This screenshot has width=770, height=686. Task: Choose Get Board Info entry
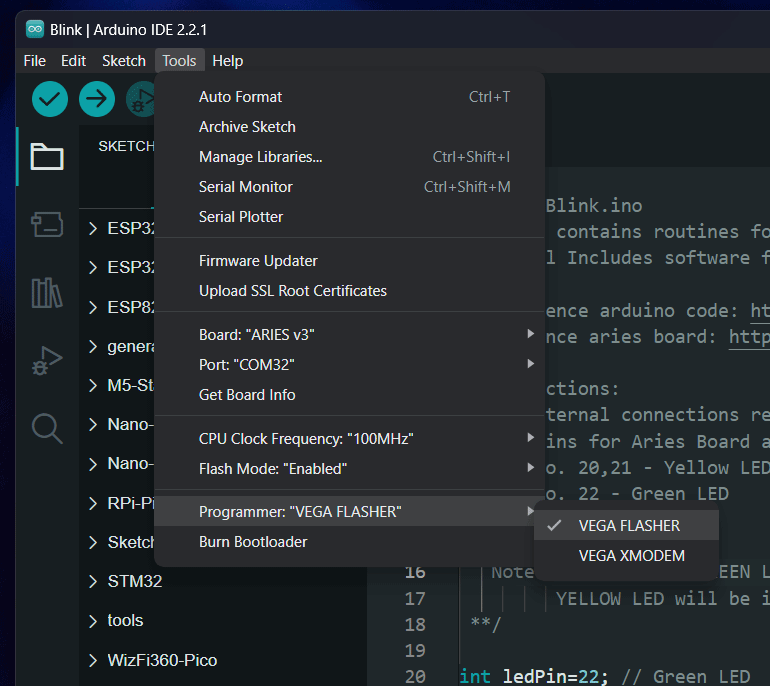point(350,395)
